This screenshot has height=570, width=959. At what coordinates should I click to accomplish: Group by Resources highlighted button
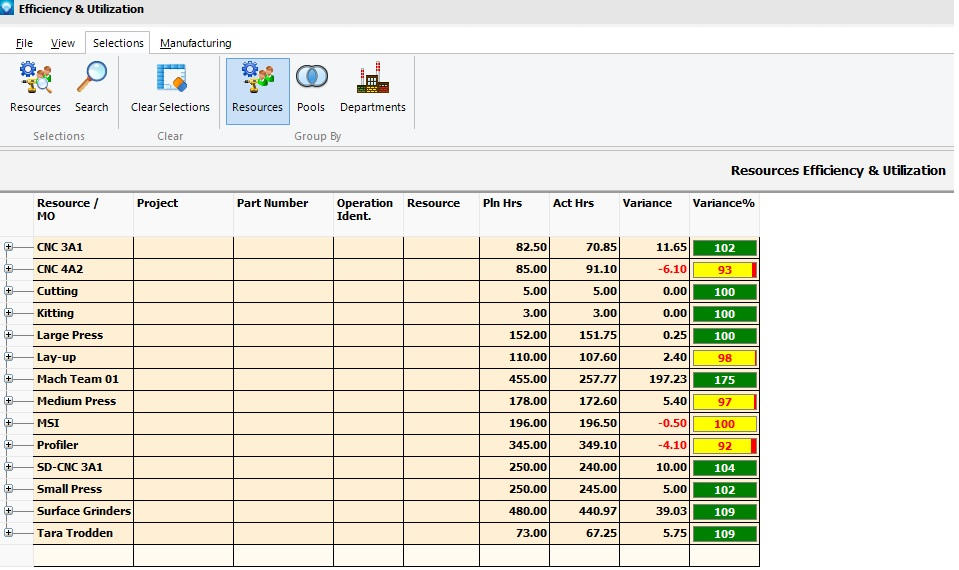[257, 91]
